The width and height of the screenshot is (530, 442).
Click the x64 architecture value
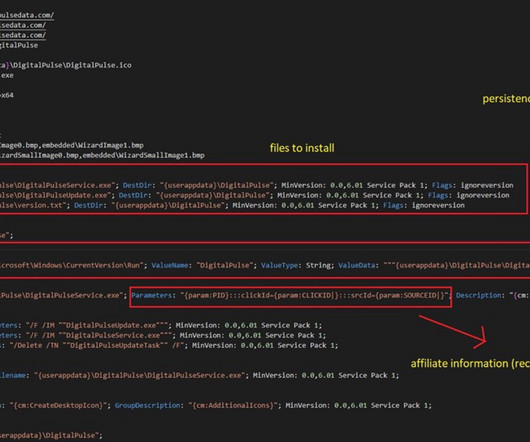pyautogui.click(x=7, y=95)
